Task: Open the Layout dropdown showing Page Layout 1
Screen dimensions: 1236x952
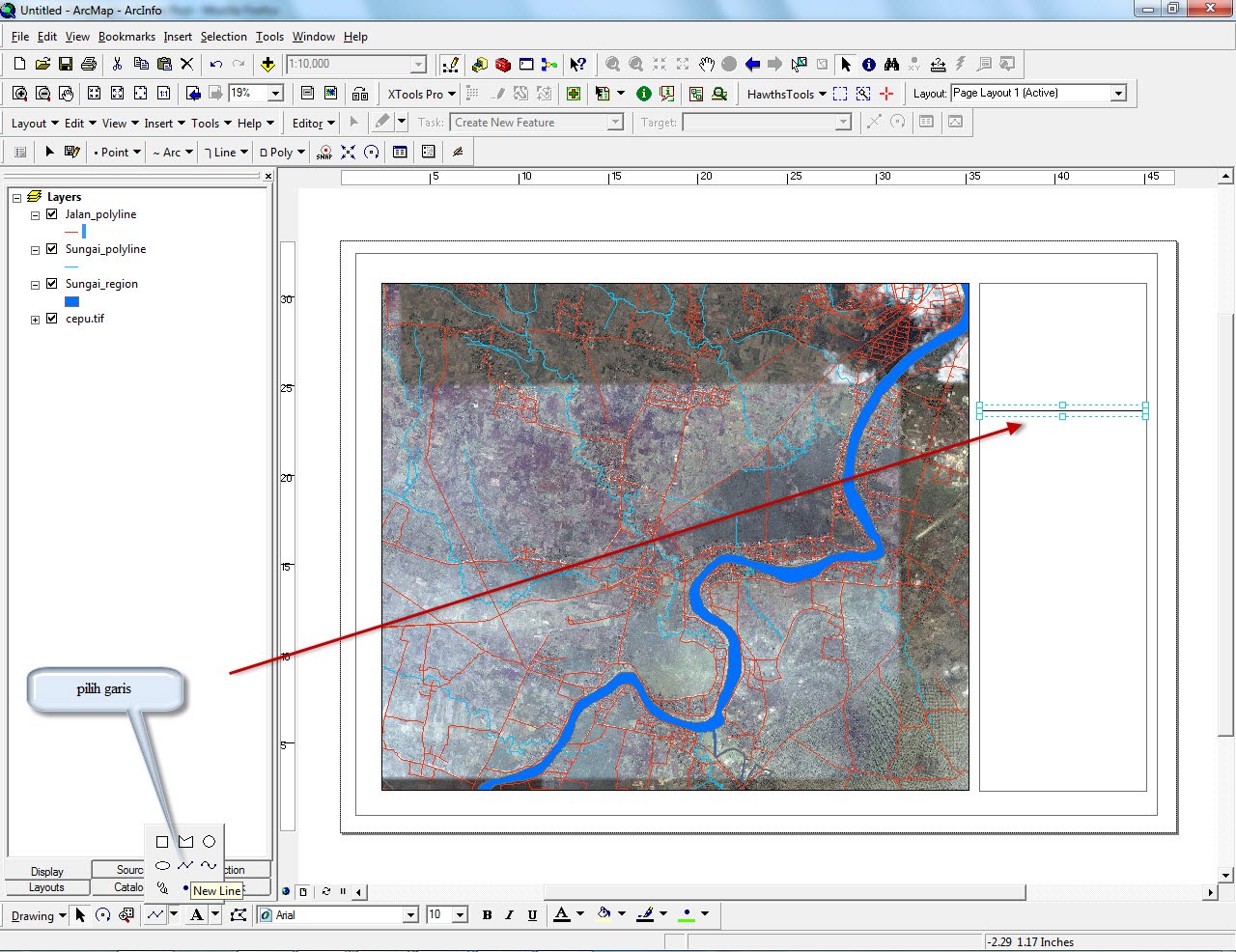Action: tap(1117, 93)
